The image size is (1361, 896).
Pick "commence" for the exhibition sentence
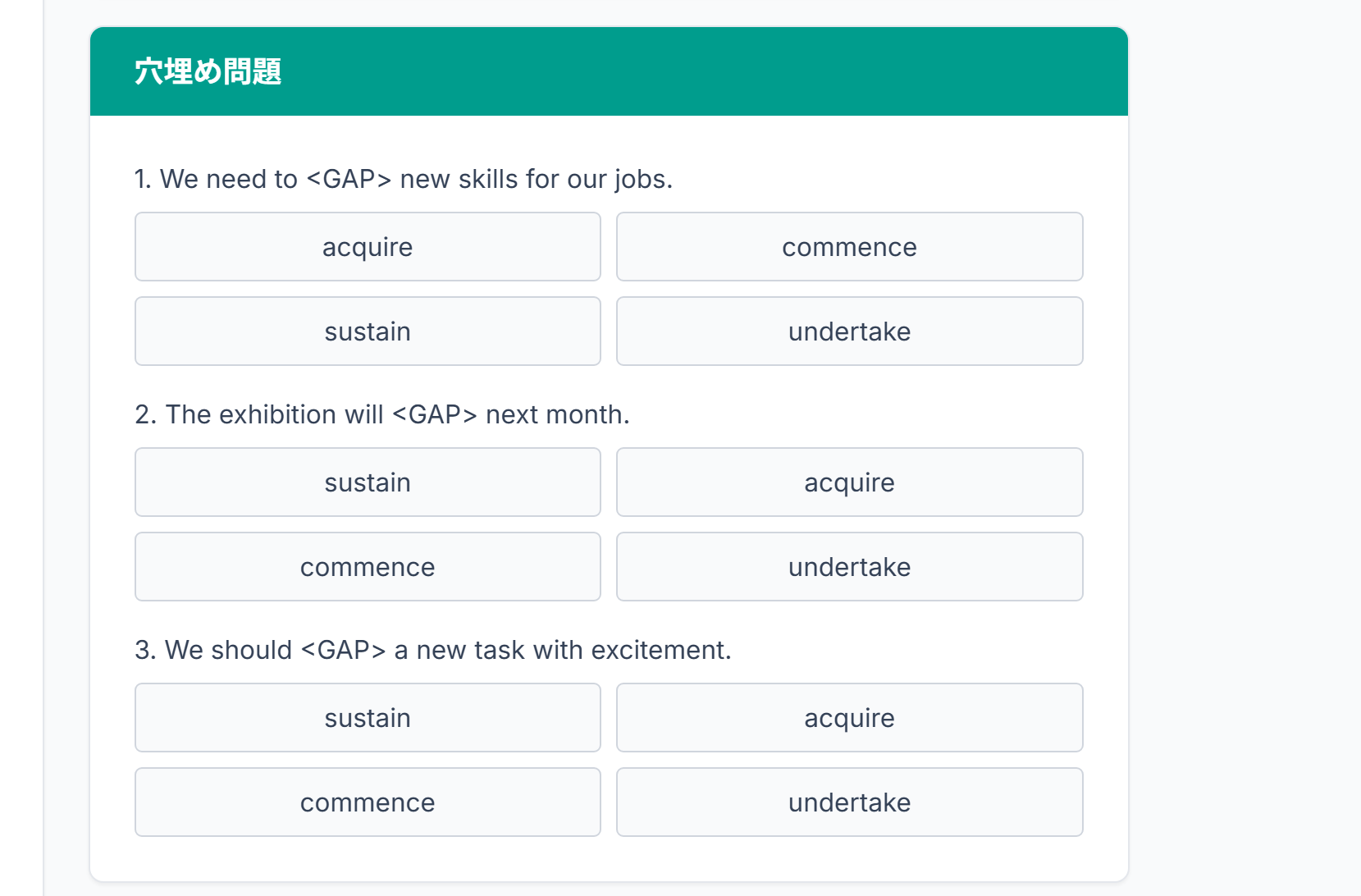368,567
